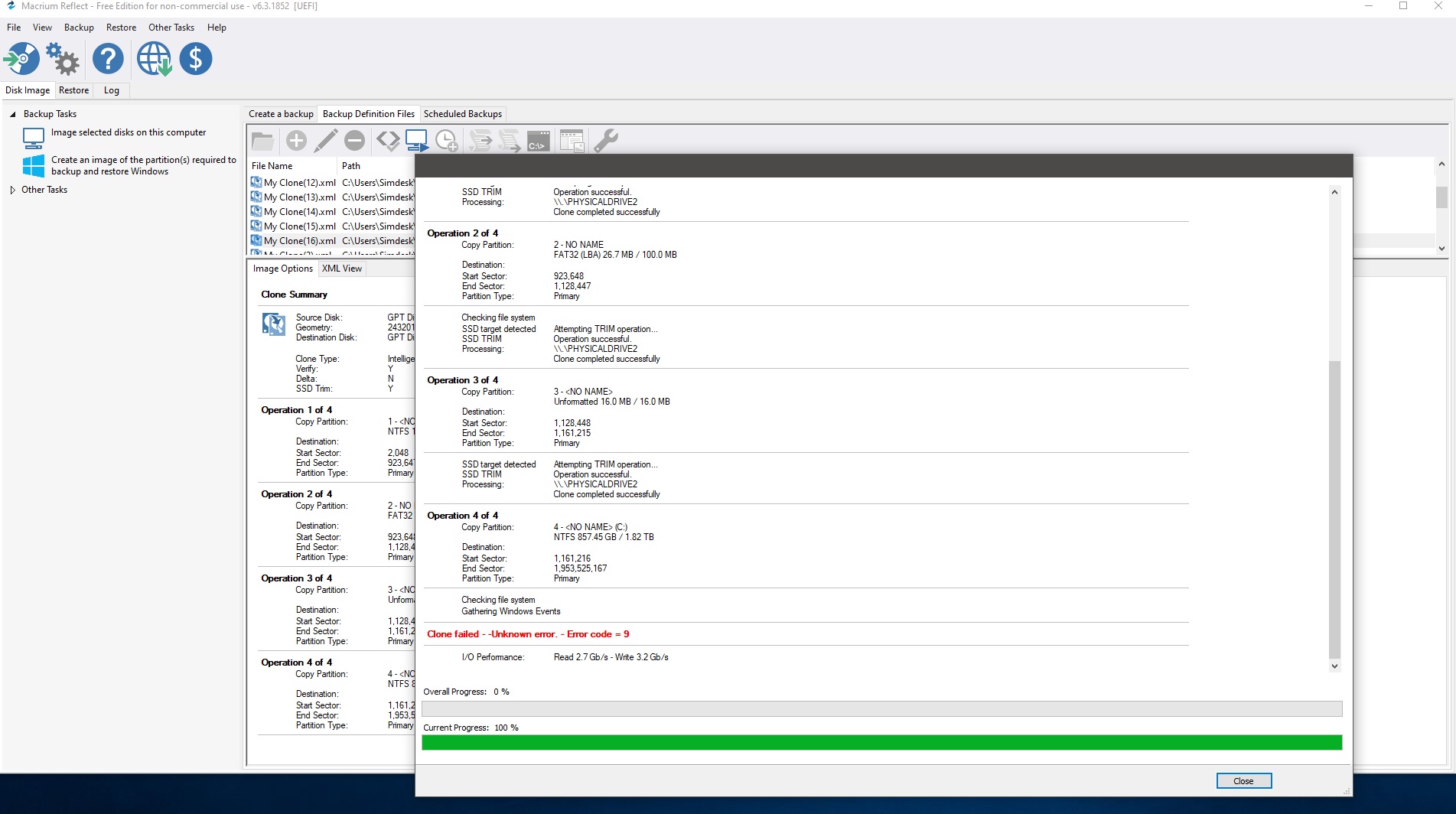Switch to the Image Options tab
Screen dimensions: 1456x814
point(283,269)
